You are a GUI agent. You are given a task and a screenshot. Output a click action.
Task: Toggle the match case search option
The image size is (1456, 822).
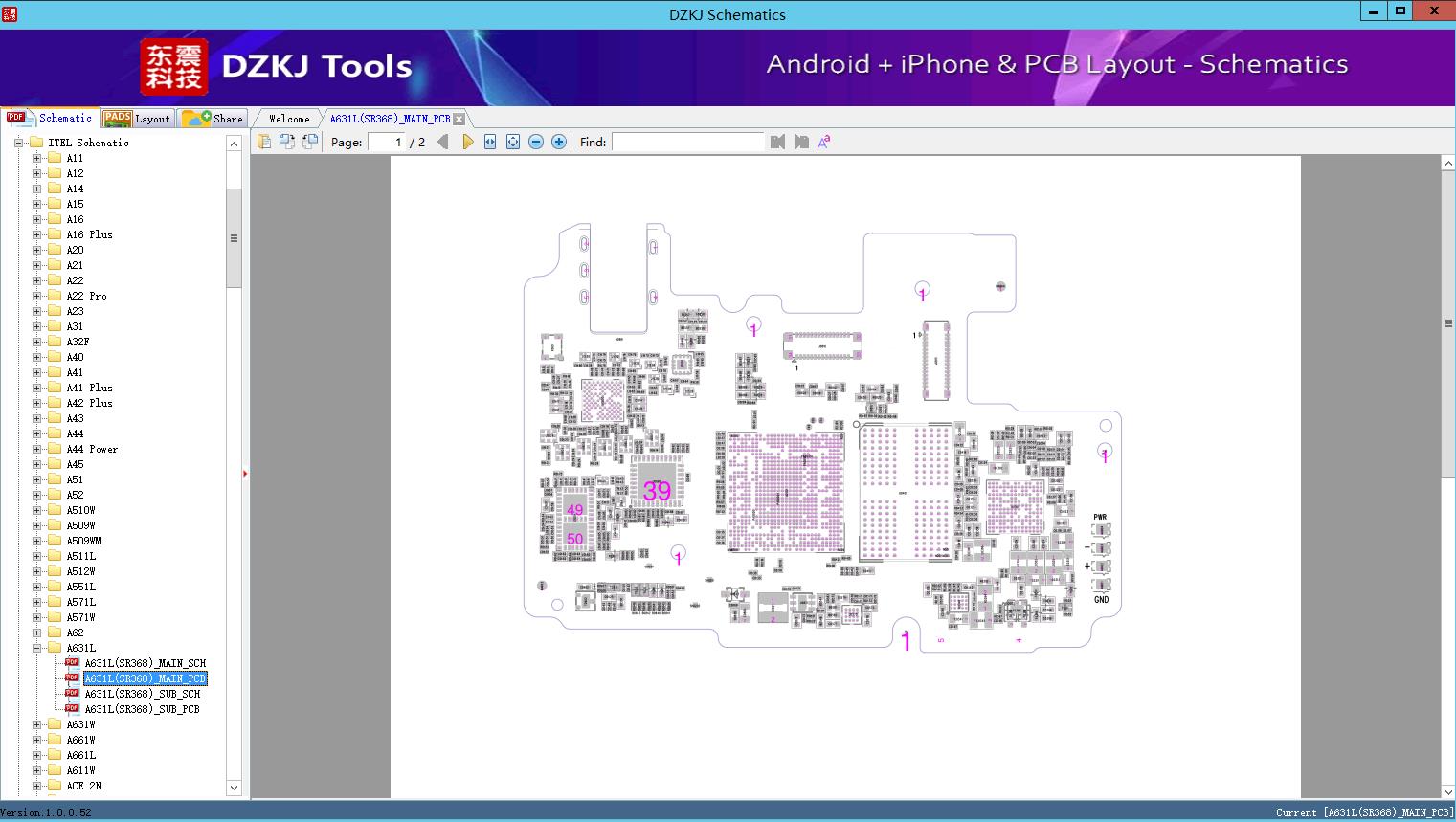tap(824, 142)
